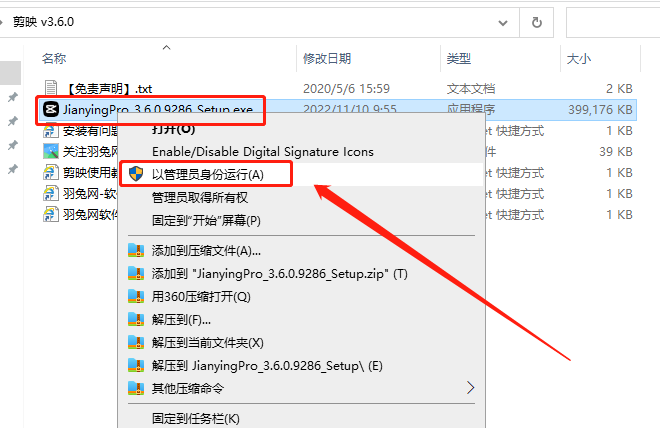This screenshot has width=660, height=428.
Task: Click the search box right of refresh button
Action: pos(613,22)
